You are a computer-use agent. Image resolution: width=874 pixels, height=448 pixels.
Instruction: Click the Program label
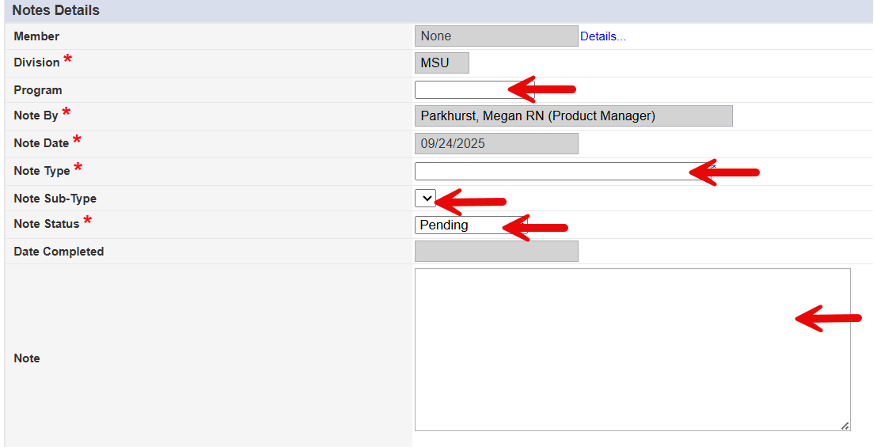point(38,90)
